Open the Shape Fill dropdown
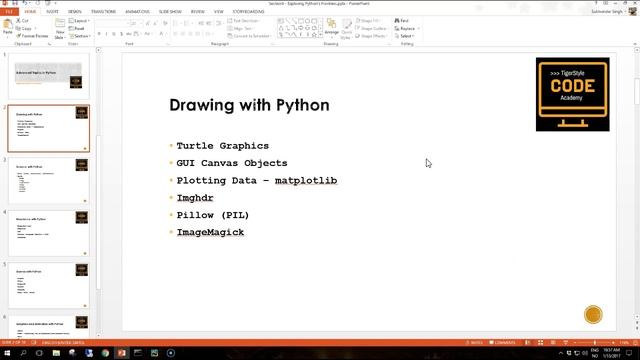Viewport: 640px width, 360px height. coord(369,20)
